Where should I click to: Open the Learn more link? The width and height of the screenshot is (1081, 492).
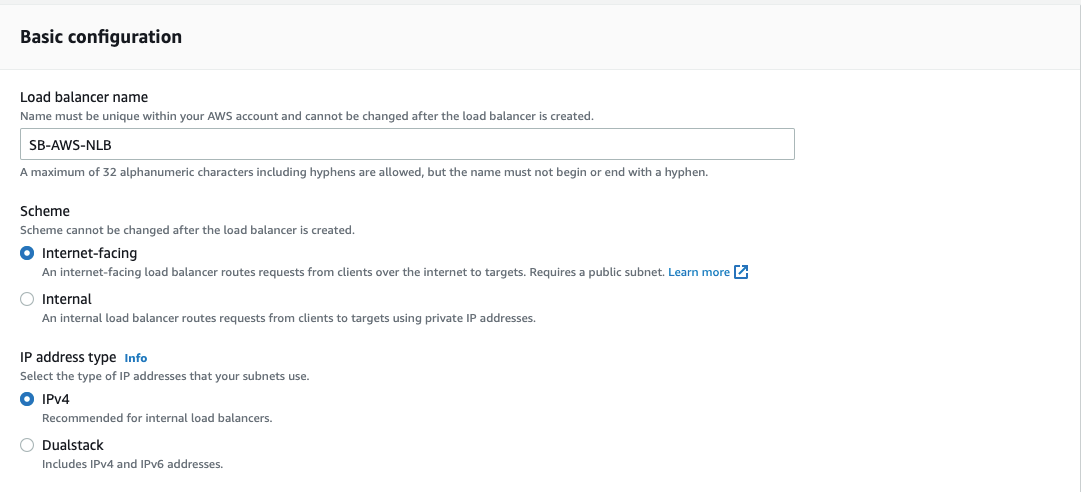click(x=698, y=272)
